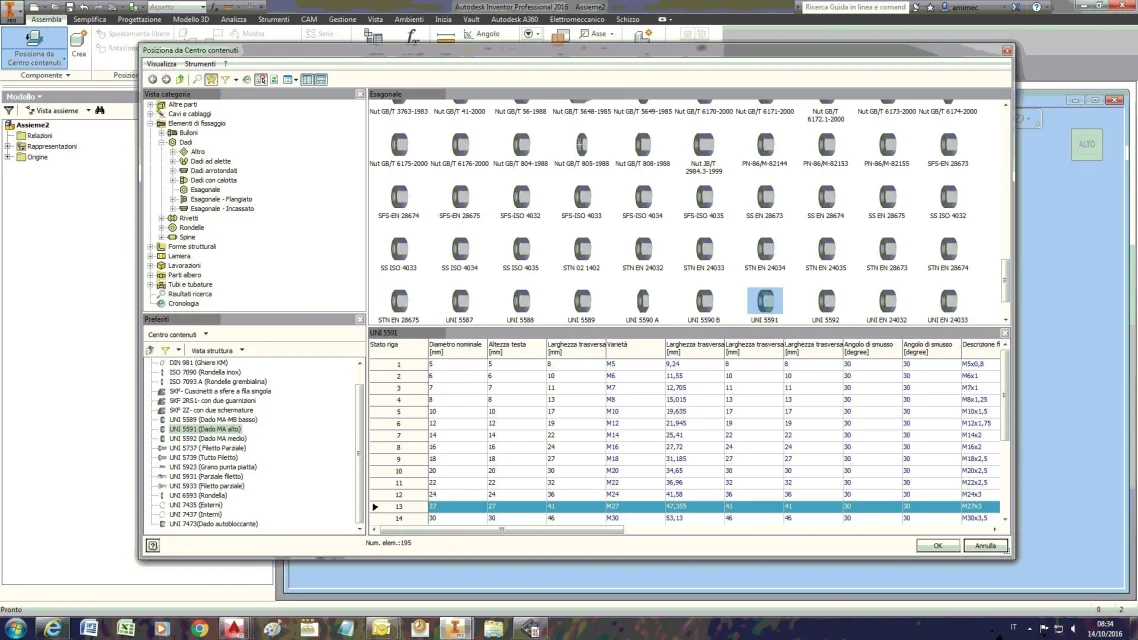Expand the Rivetti tree node
The height and width of the screenshot is (640, 1138).
point(162,218)
